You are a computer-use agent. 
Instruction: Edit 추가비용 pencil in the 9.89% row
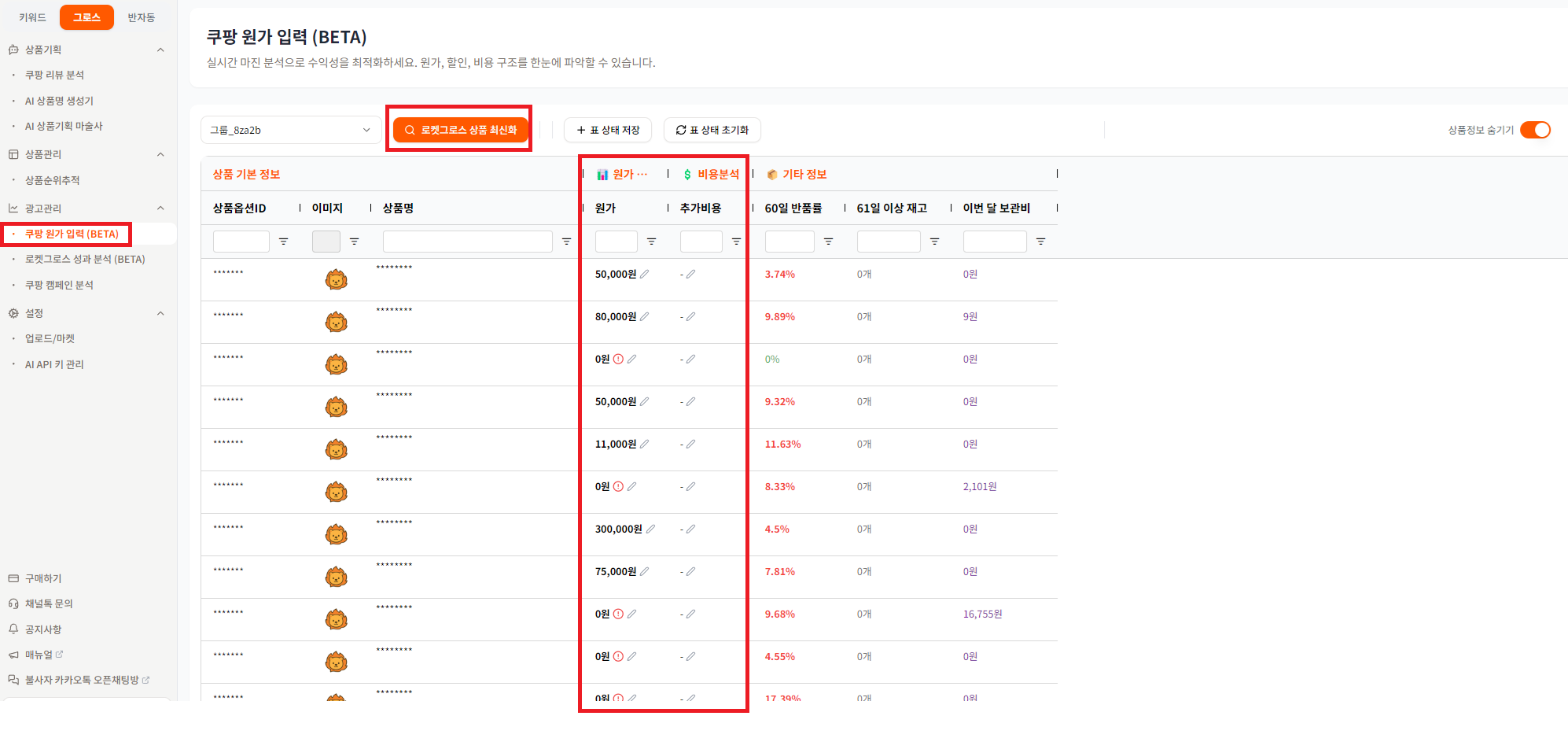point(690,316)
